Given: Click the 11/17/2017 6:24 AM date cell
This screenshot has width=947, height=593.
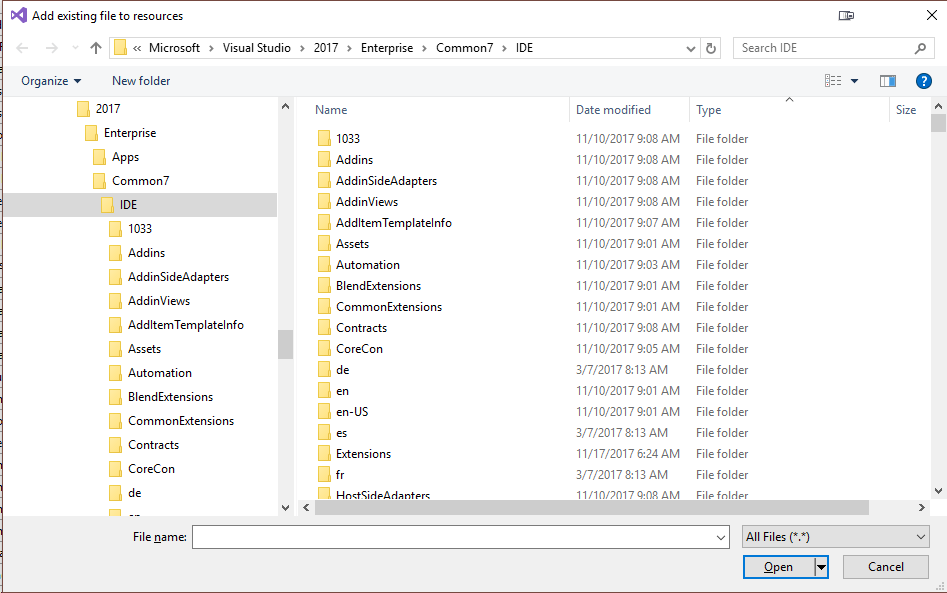Looking at the screenshot, I should tap(628, 454).
